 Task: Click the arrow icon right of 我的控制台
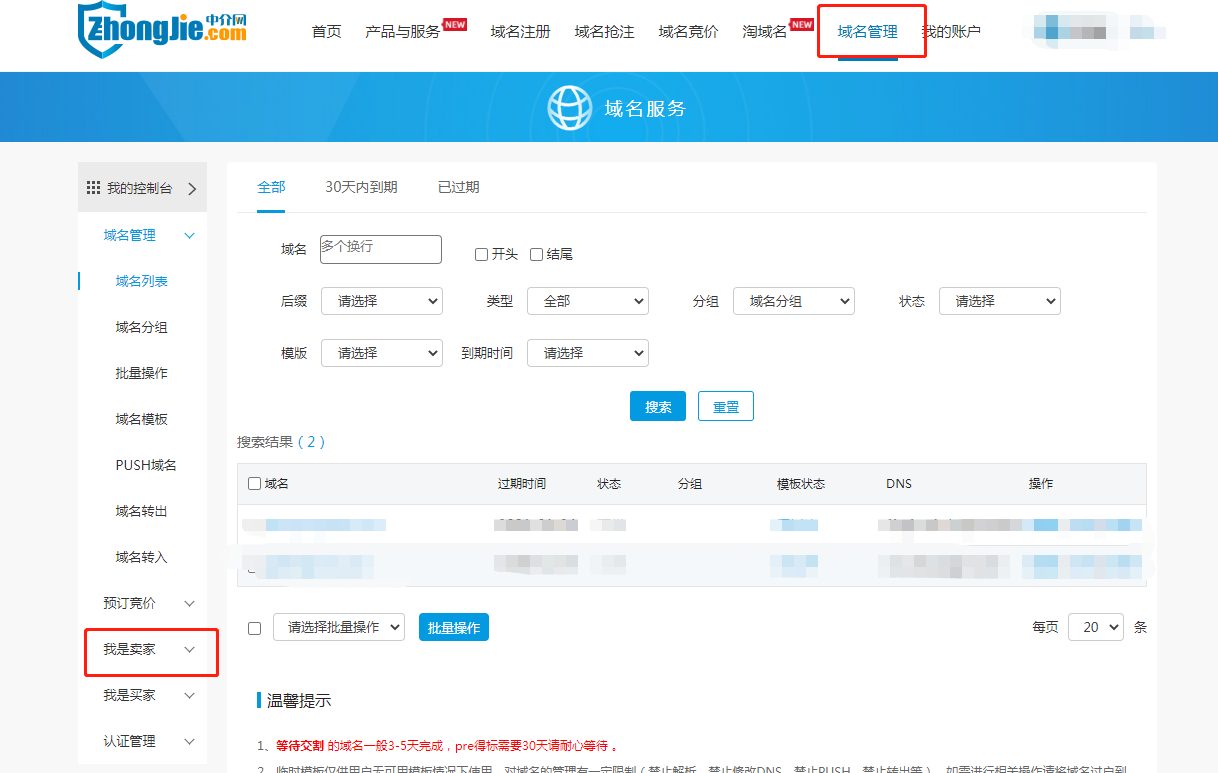[x=192, y=188]
